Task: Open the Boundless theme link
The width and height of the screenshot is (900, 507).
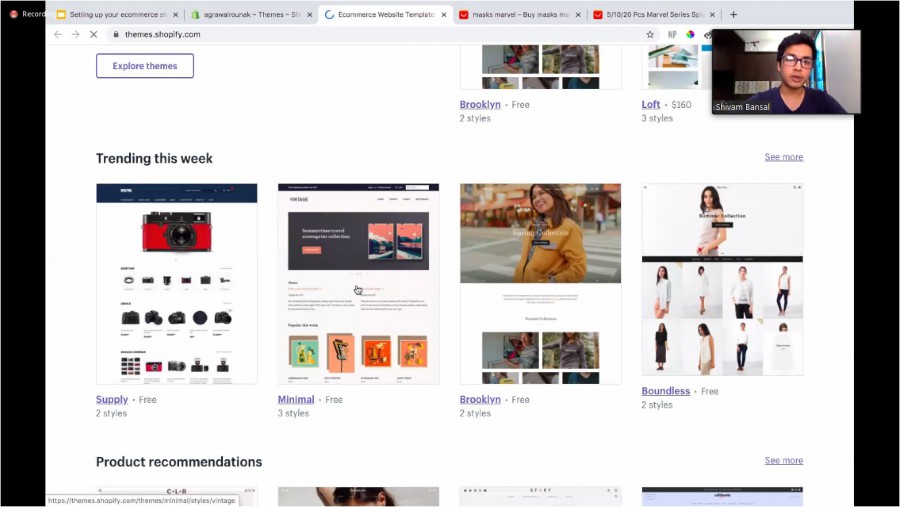Action: tap(666, 391)
